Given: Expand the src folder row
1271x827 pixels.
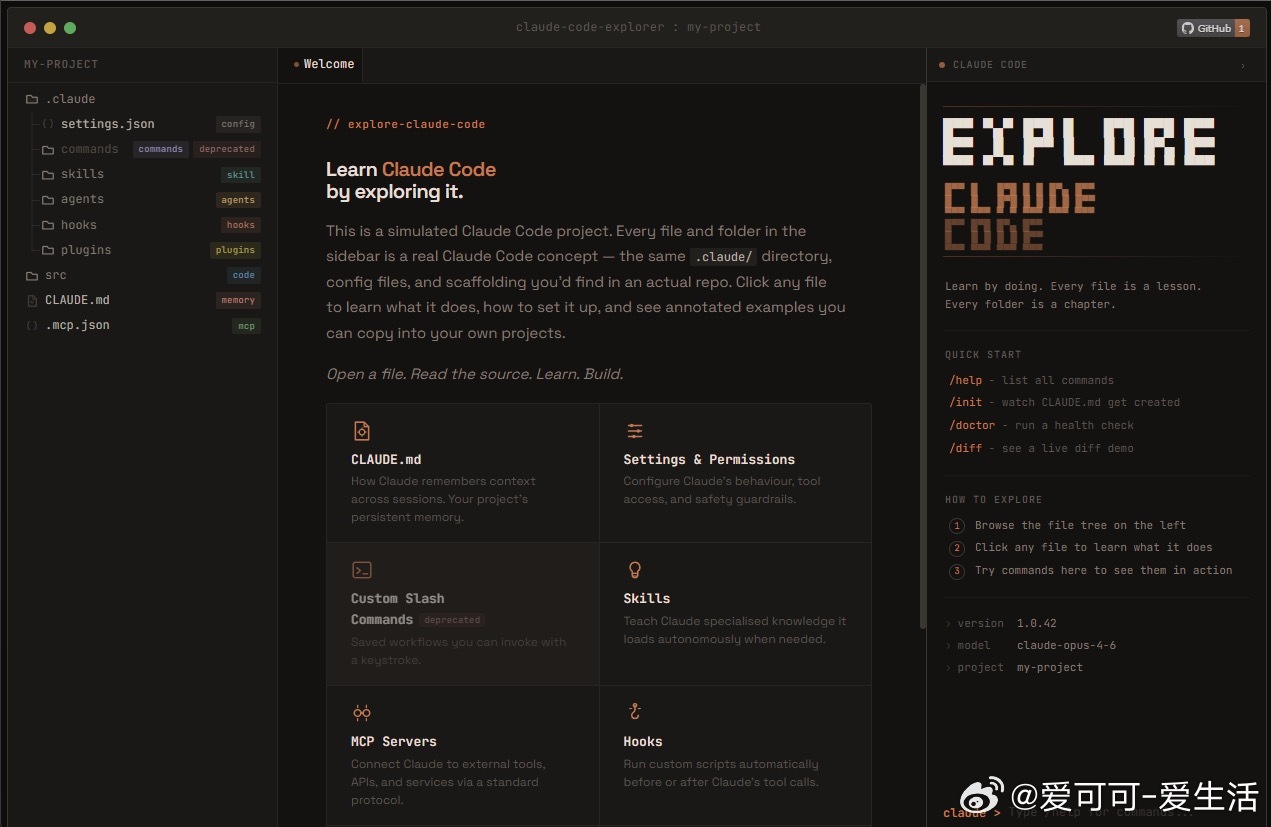Looking at the screenshot, I should [x=142, y=275].
